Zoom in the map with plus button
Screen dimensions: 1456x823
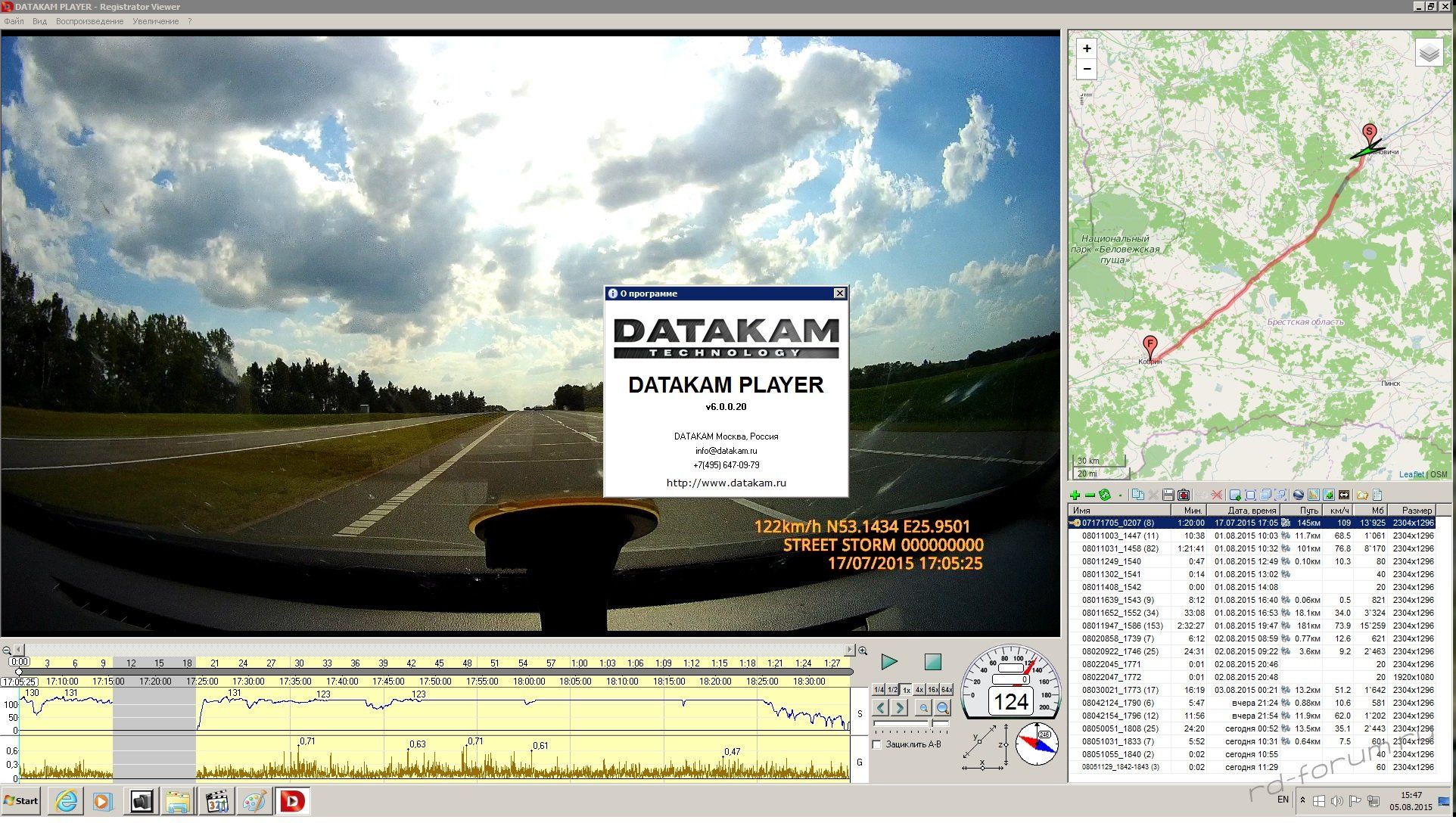coord(1087,49)
